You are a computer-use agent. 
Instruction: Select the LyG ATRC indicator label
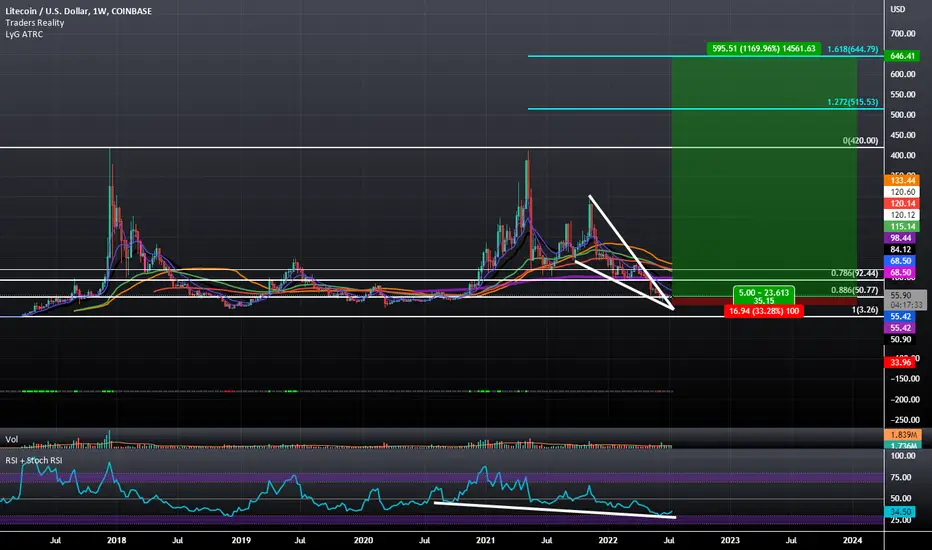[24, 34]
